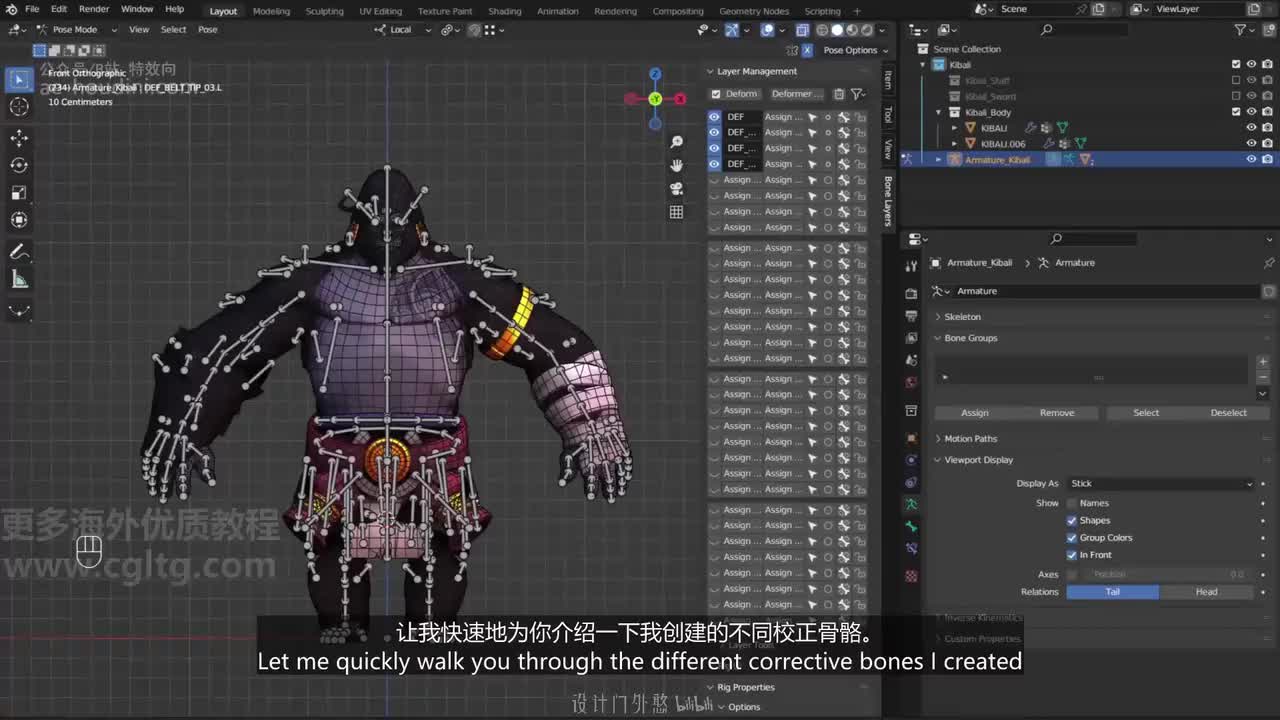Open the Bone Layers sidebar tab
The width and height of the screenshot is (1280, 720).
(888, 200)
